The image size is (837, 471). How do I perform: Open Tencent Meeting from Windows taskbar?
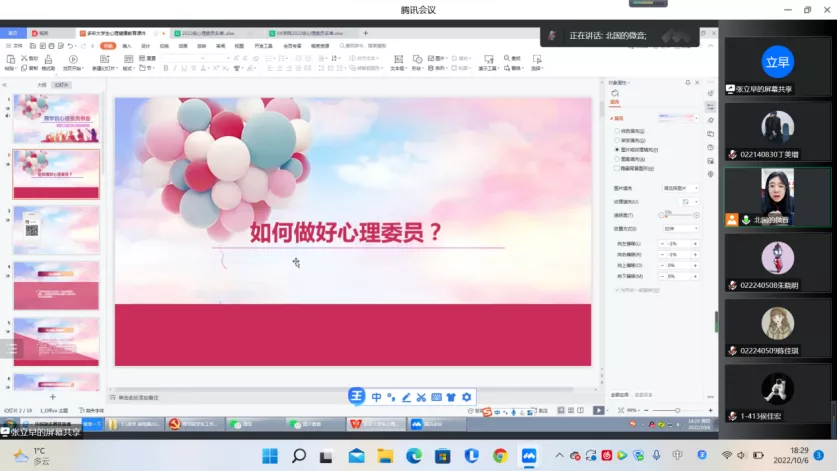(x=529, y=456)
